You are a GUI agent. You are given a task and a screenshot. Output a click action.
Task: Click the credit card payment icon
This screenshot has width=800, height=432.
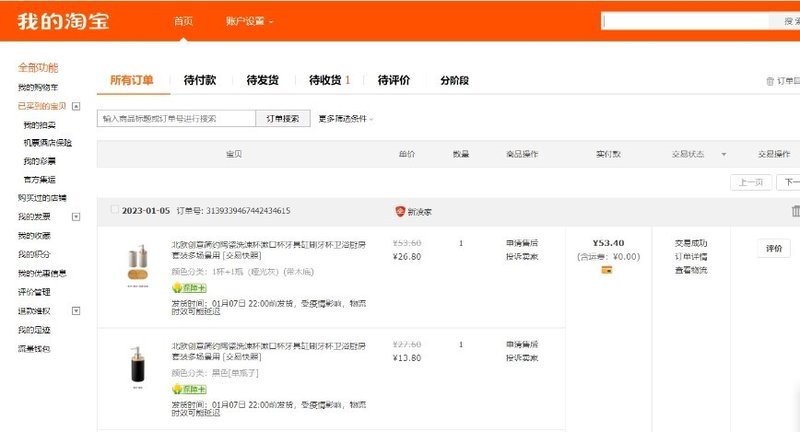(x=606, y=270)
